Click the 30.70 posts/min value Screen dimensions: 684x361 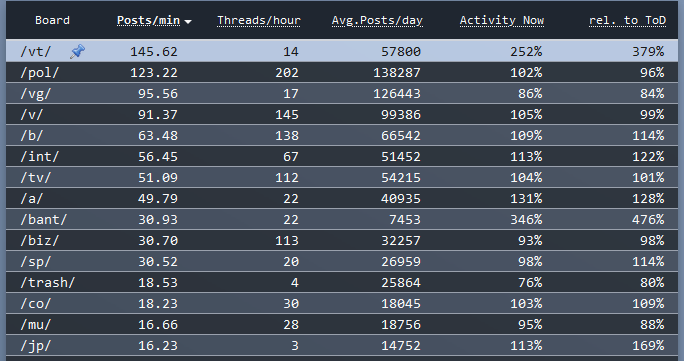(158, 240)
